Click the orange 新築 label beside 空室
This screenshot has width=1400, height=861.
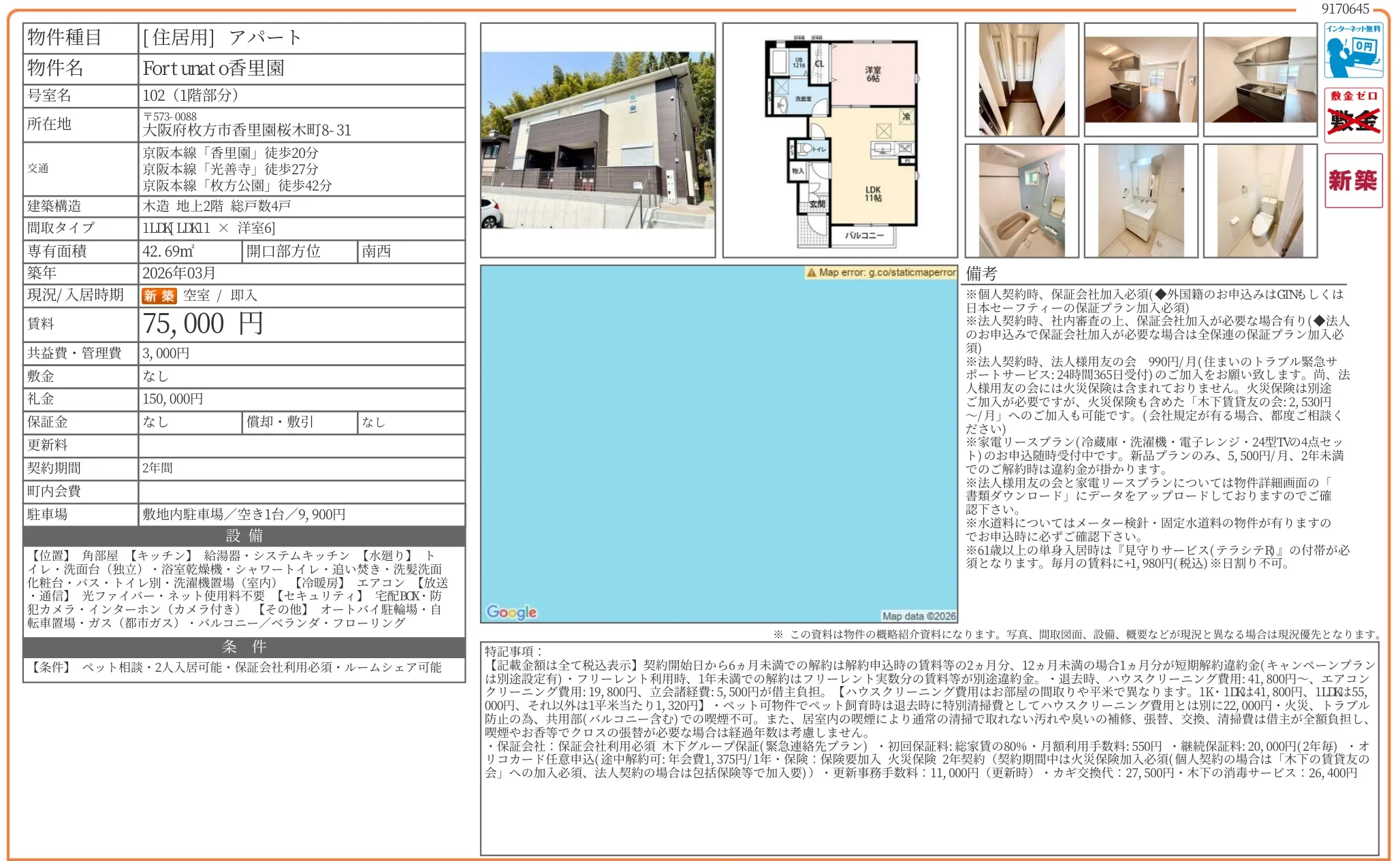(x=159, y=295)
